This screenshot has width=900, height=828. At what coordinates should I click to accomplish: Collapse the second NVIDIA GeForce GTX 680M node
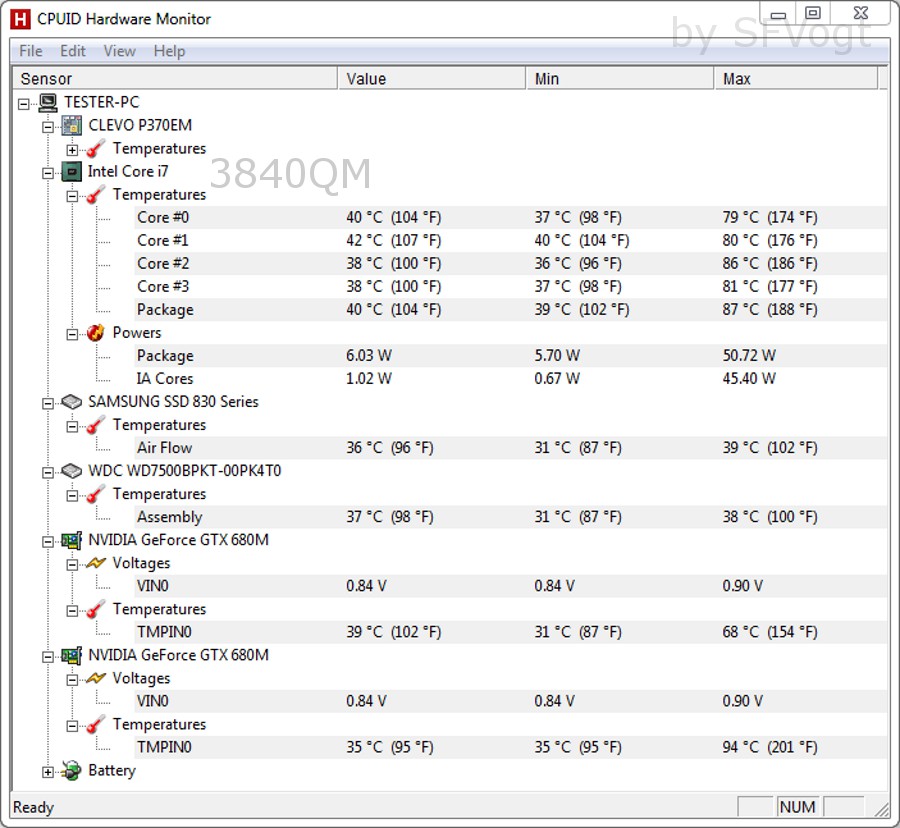point(48,657)
